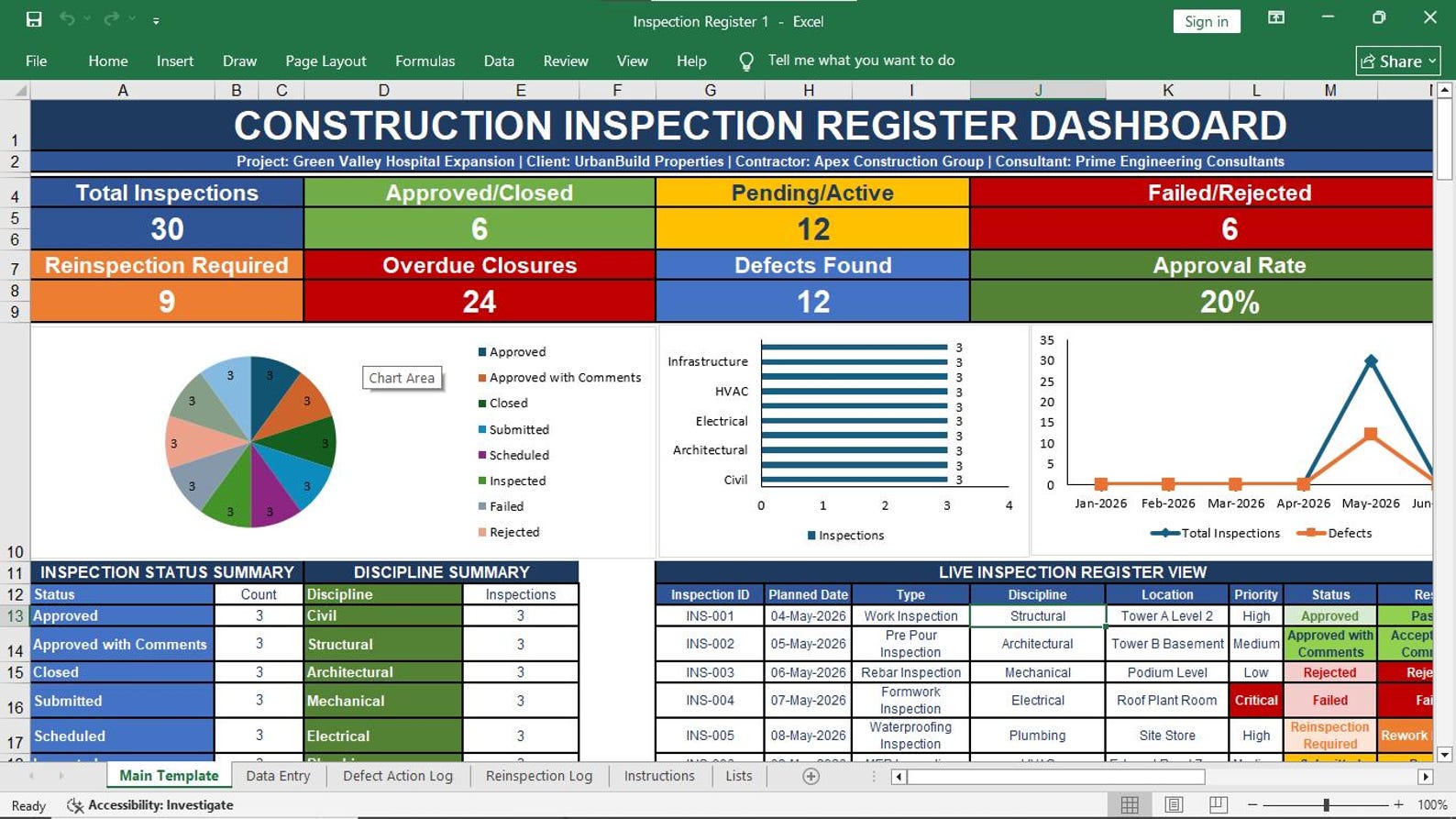1456x819 pixels.
Task: Click the Roof Plant Room location cell
Action: 1167,700
